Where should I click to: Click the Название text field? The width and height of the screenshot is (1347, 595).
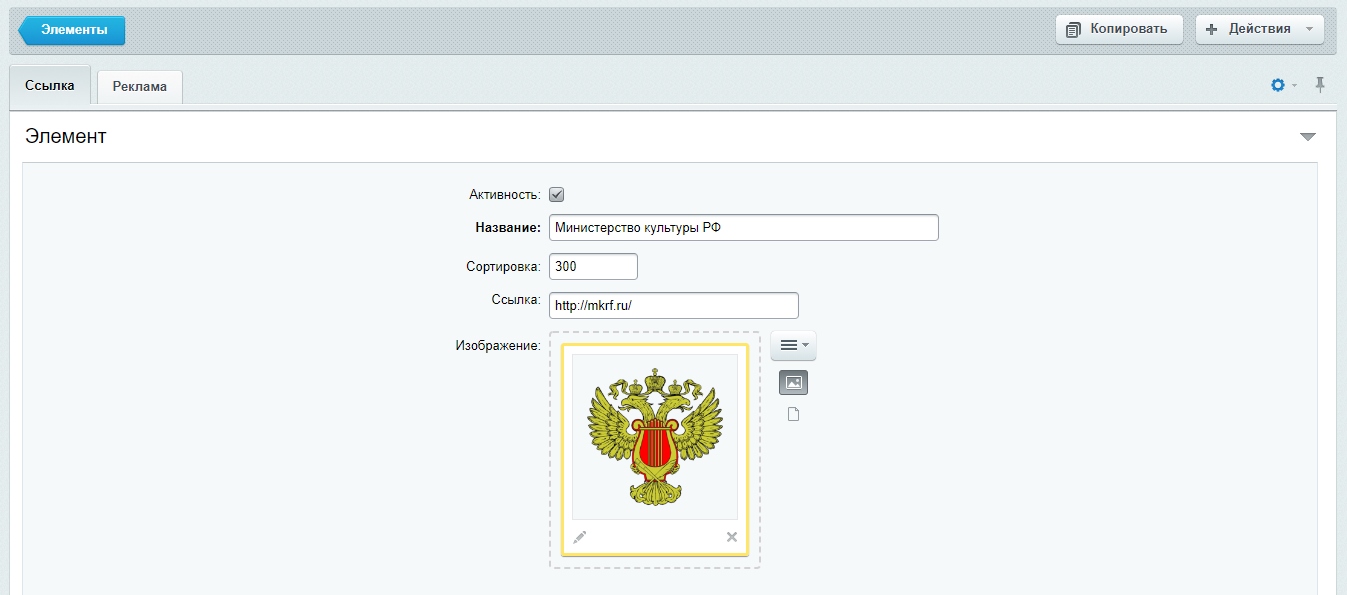[744, 227]
